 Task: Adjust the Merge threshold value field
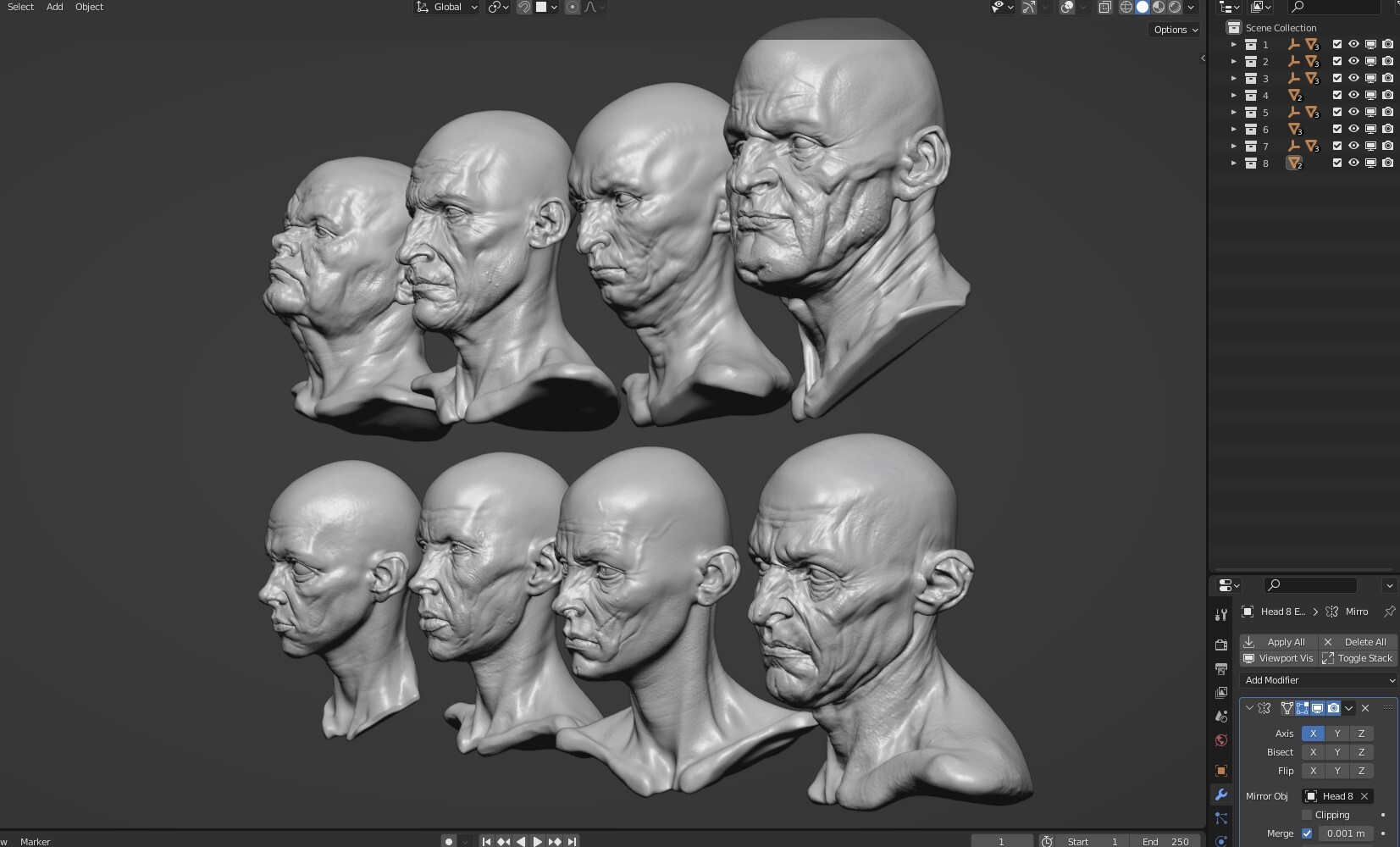[1345, 833]
